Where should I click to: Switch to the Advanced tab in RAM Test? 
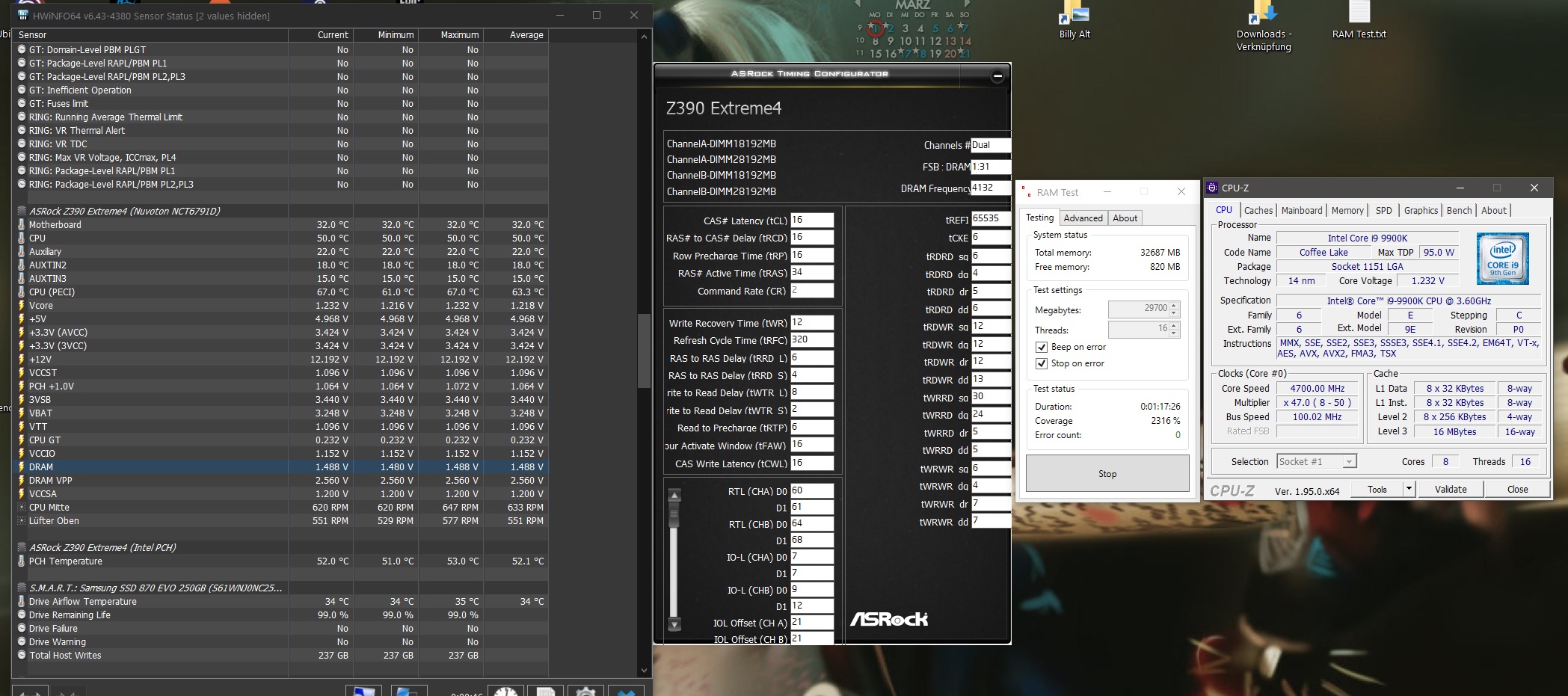(1083, 218)
